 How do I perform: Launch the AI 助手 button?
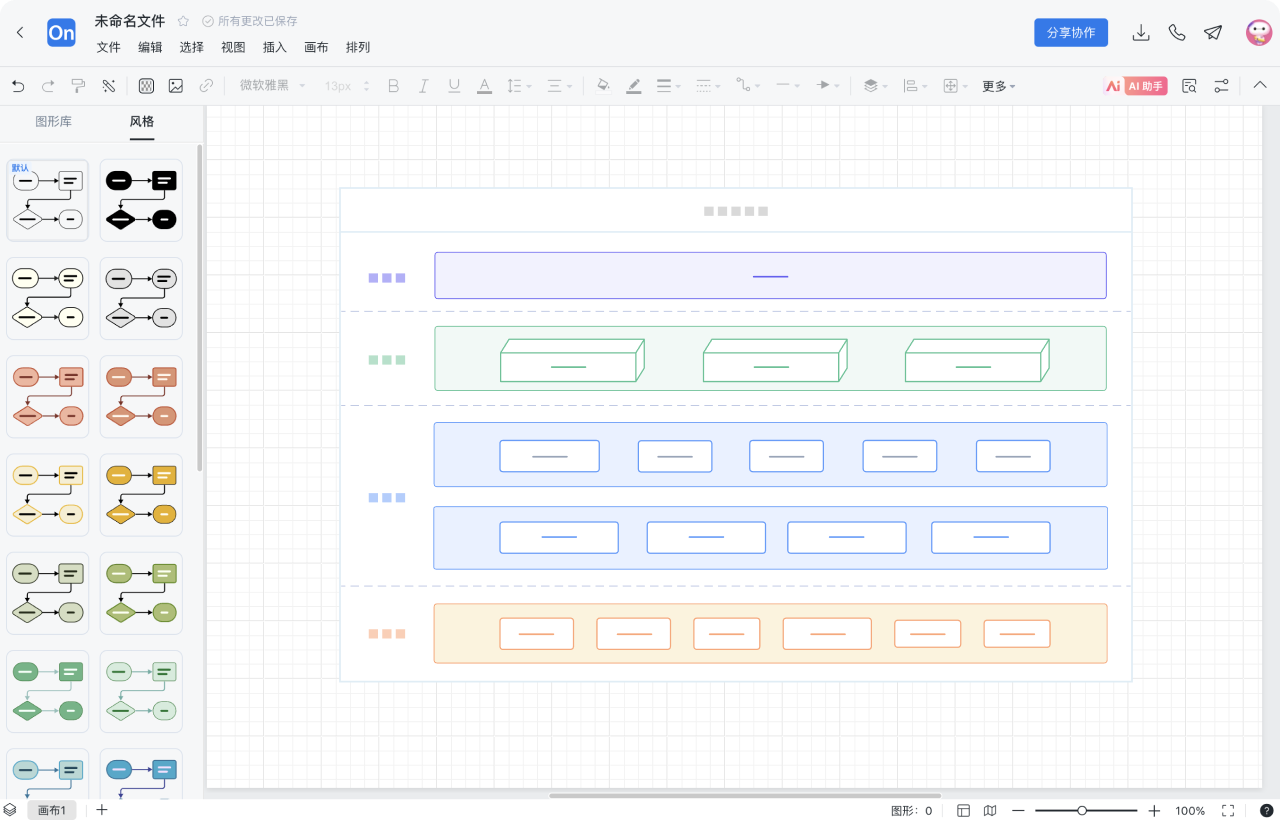pos(1136,86)
